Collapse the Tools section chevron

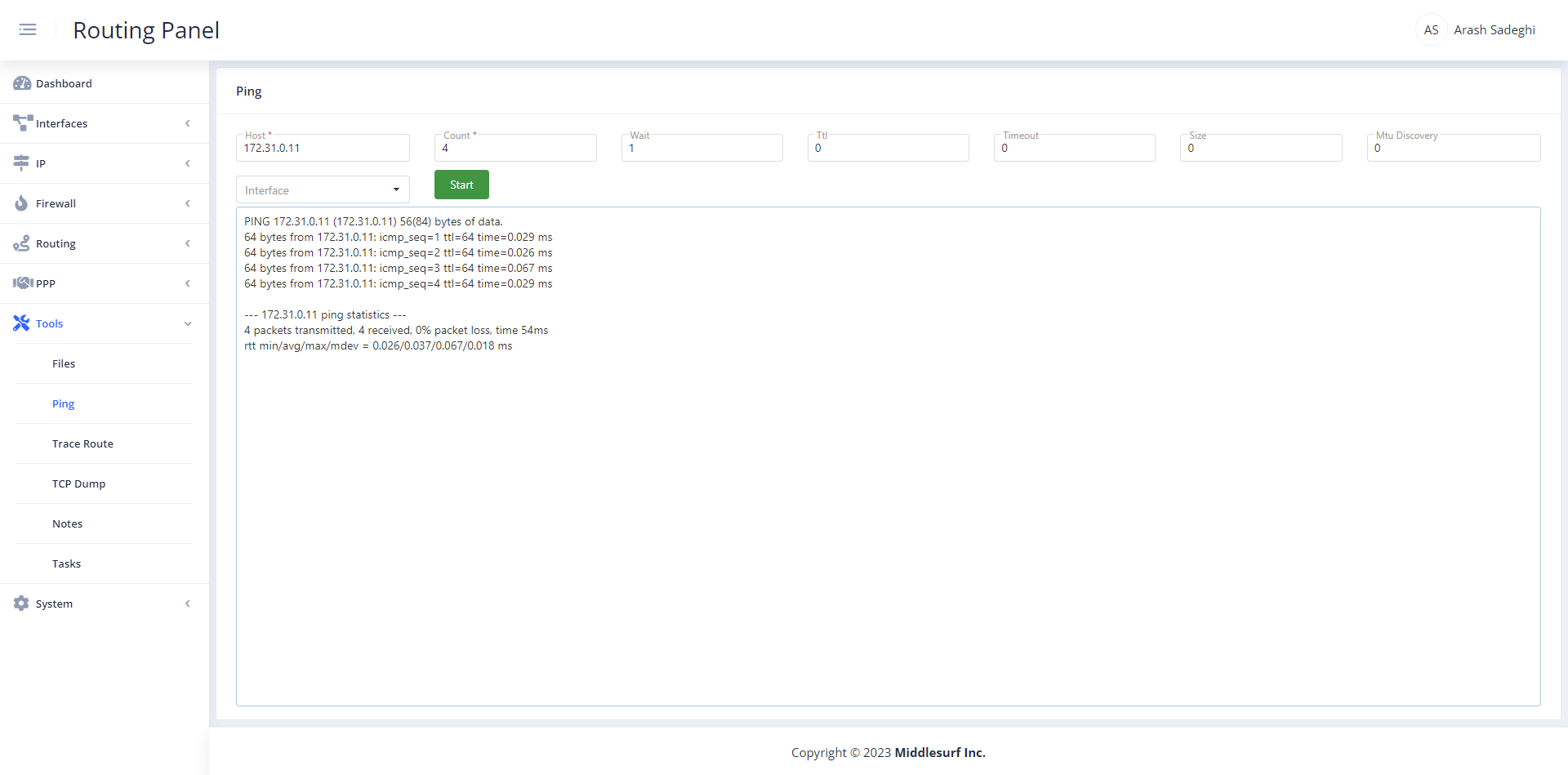189,323
